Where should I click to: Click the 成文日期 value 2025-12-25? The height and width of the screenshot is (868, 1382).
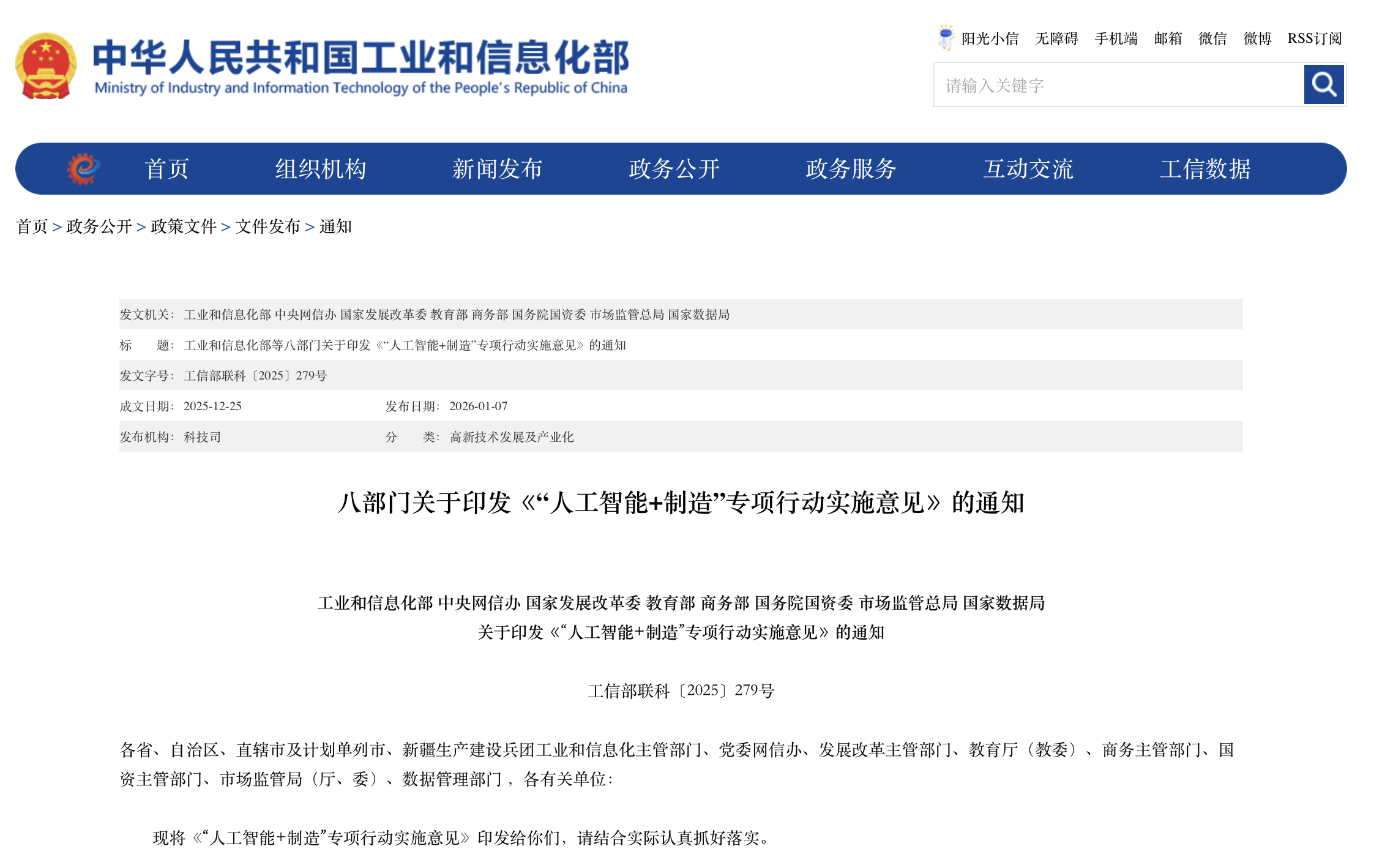(212, 406)
